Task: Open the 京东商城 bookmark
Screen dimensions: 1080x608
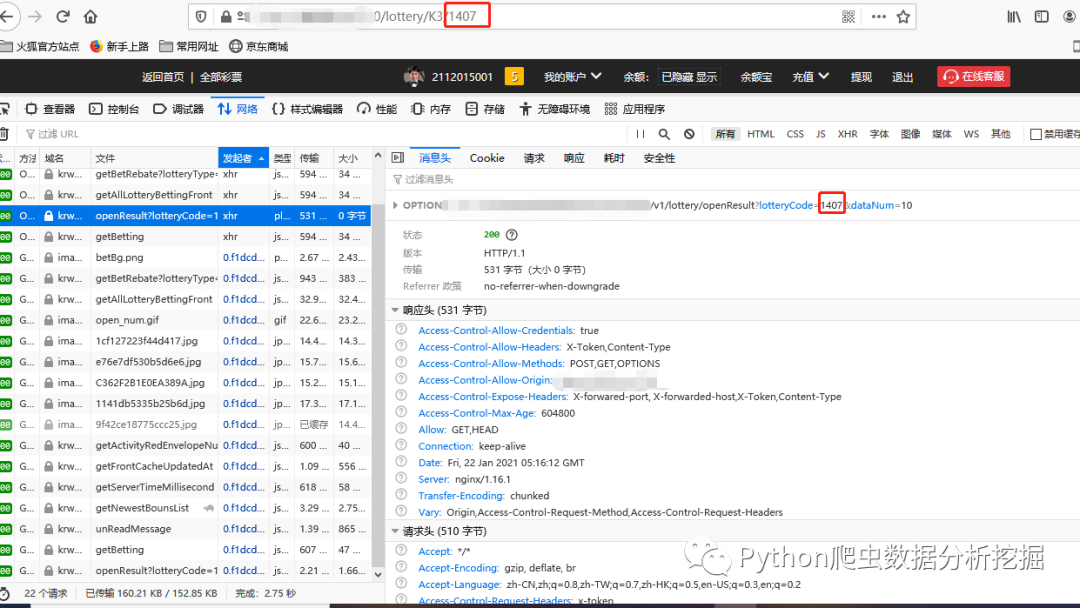Action: point(258,46)
